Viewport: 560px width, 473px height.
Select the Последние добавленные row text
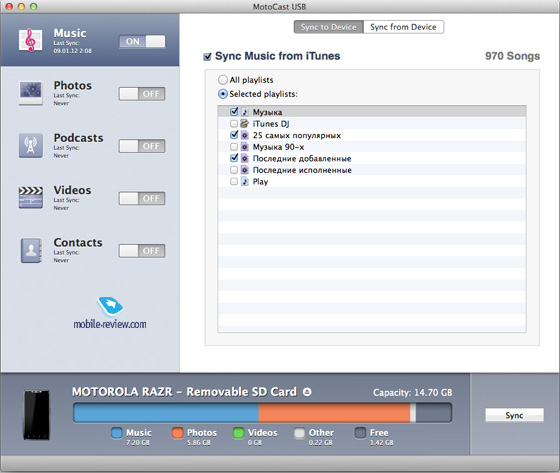302,159
